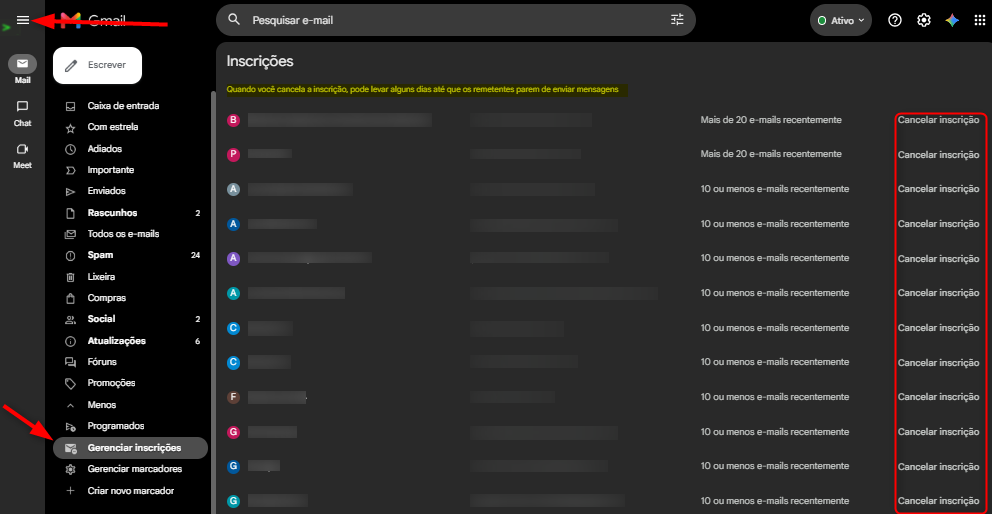Open Todos os e-mails
The height and width of the screenshot is (514, 992).
pyautogui.click(x=123, y=234)
